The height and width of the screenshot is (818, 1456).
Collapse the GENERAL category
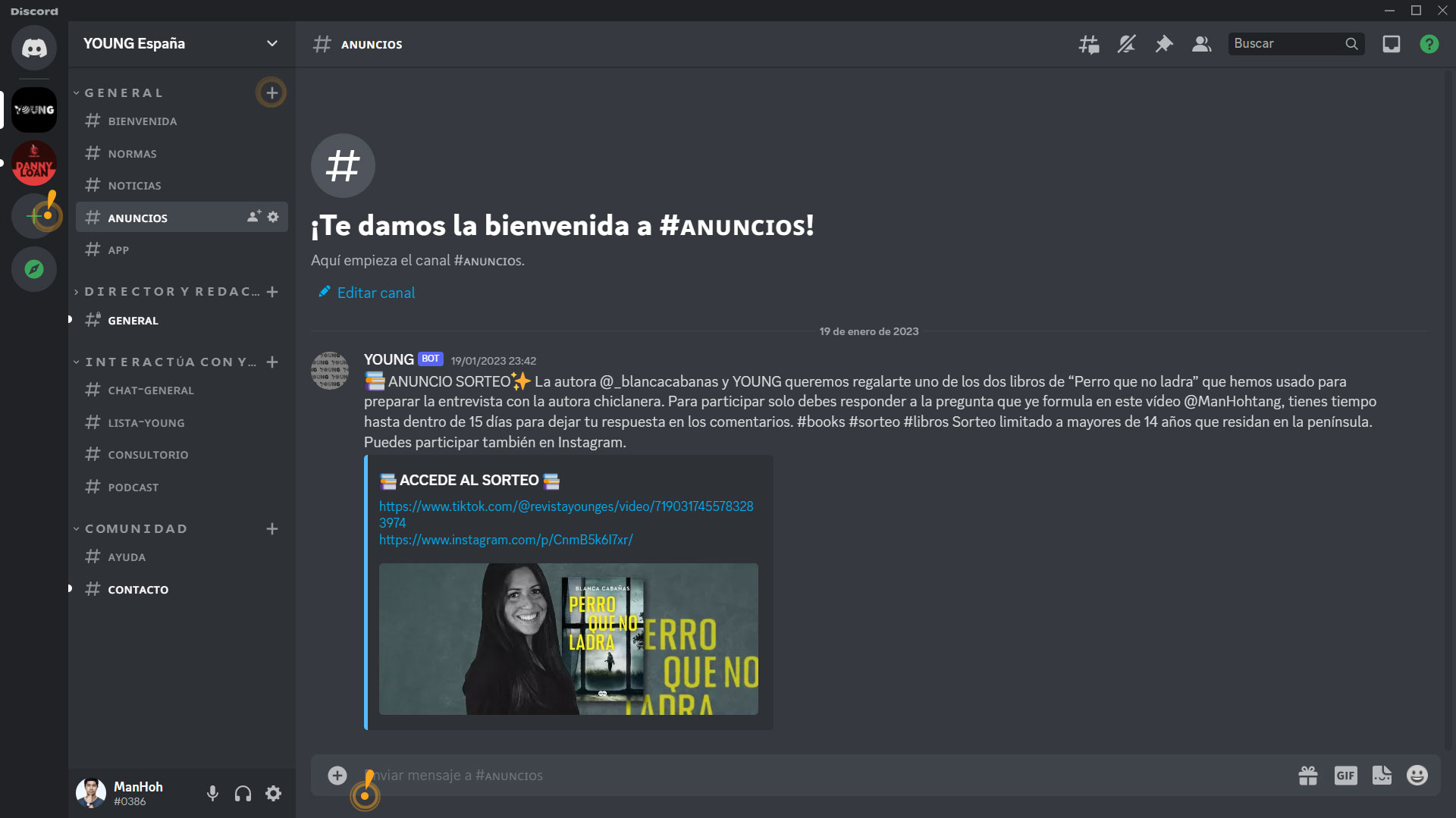(x=121, y=92)
